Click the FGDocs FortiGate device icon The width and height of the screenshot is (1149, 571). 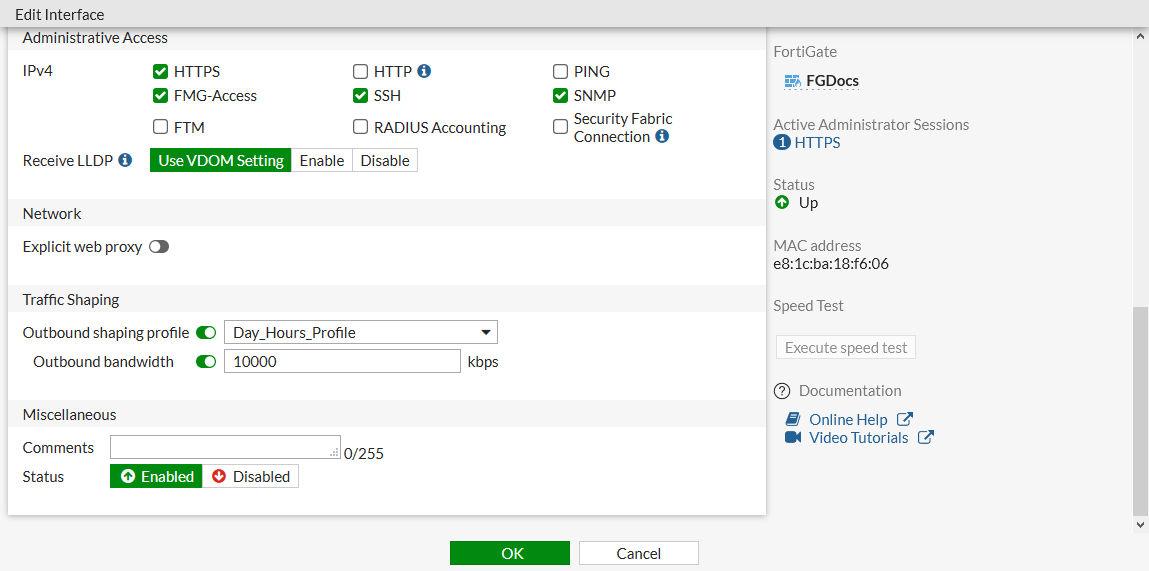click(x=792, y=81)
